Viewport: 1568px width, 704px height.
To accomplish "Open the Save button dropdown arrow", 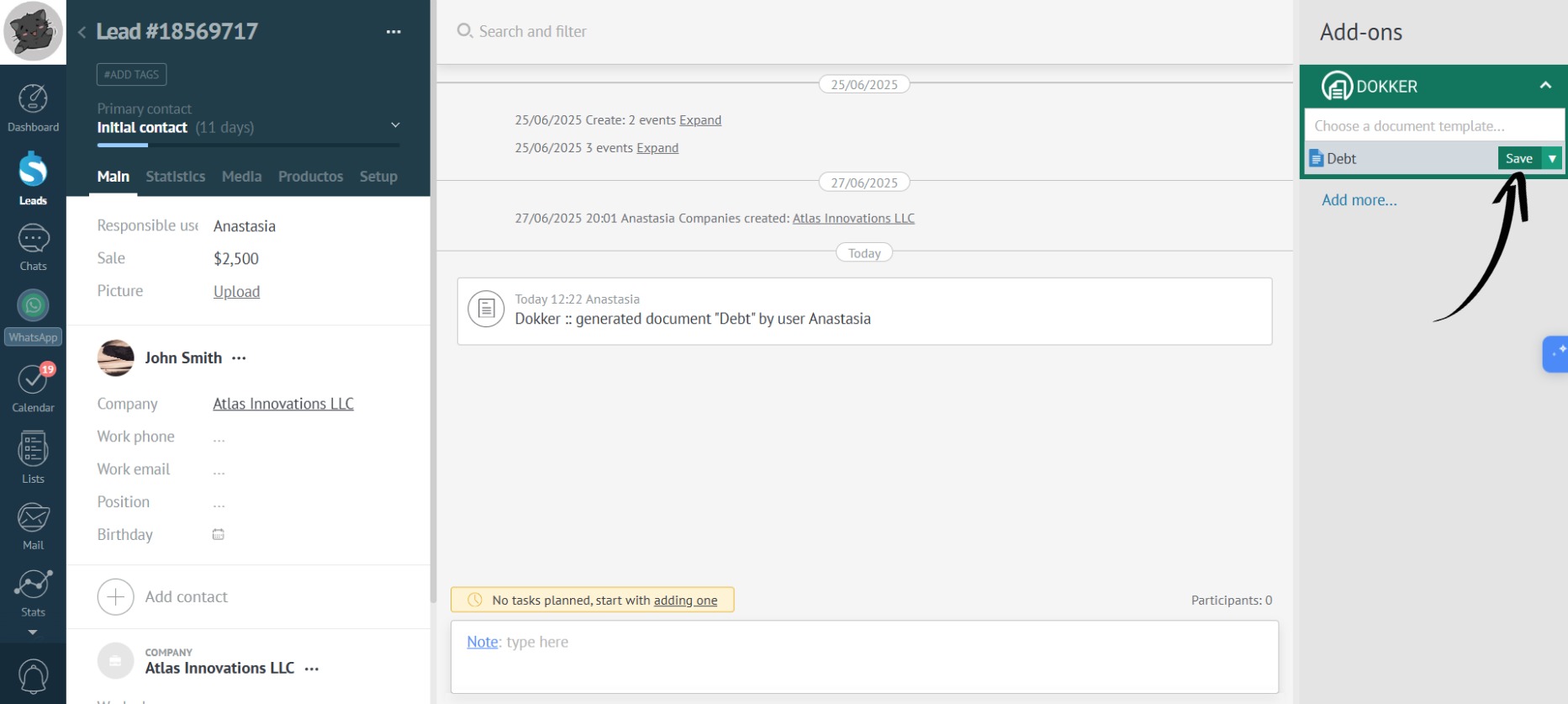I will point(1552,159).
